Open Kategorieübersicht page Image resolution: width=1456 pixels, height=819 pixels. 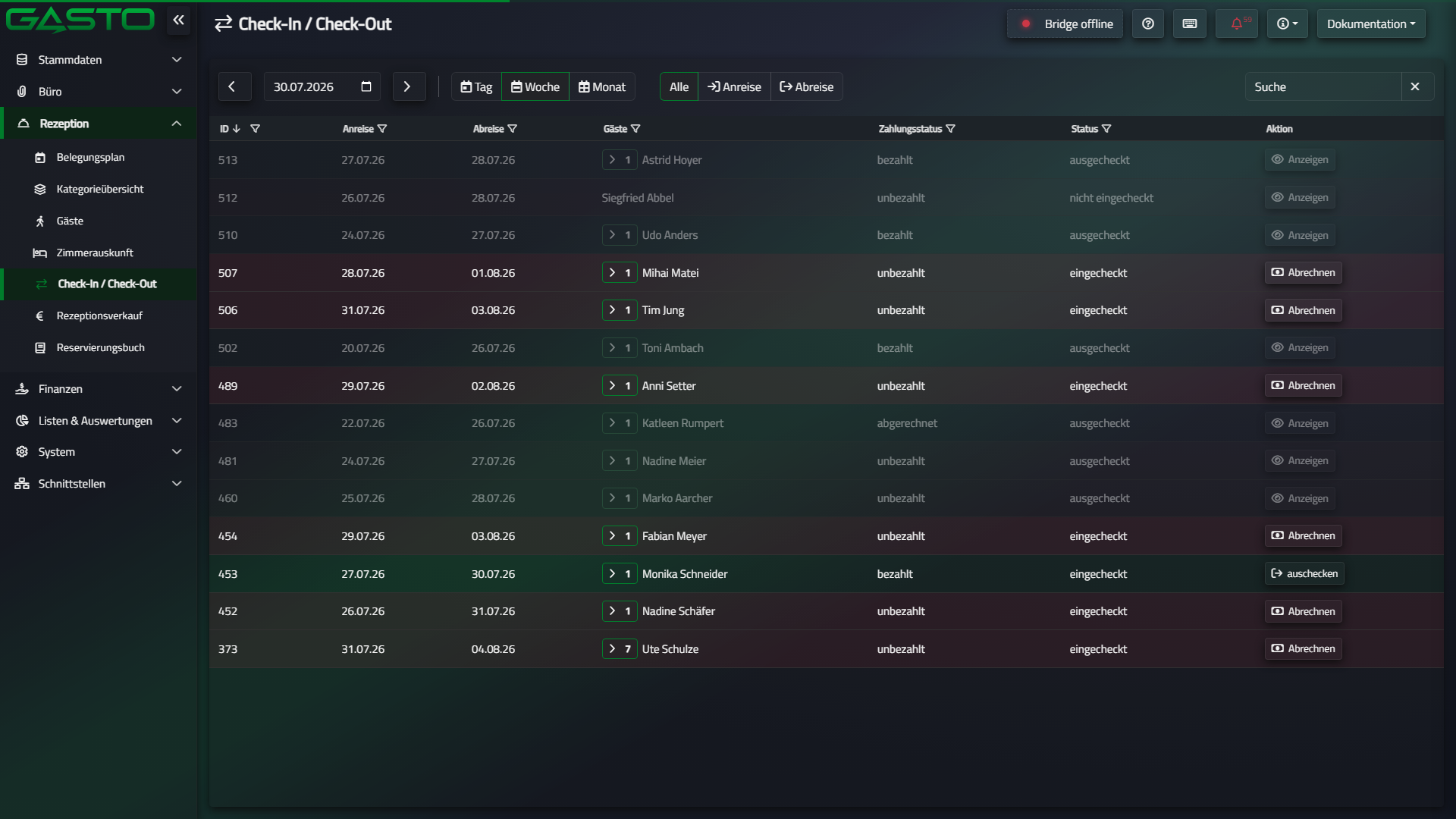(99, 189)
